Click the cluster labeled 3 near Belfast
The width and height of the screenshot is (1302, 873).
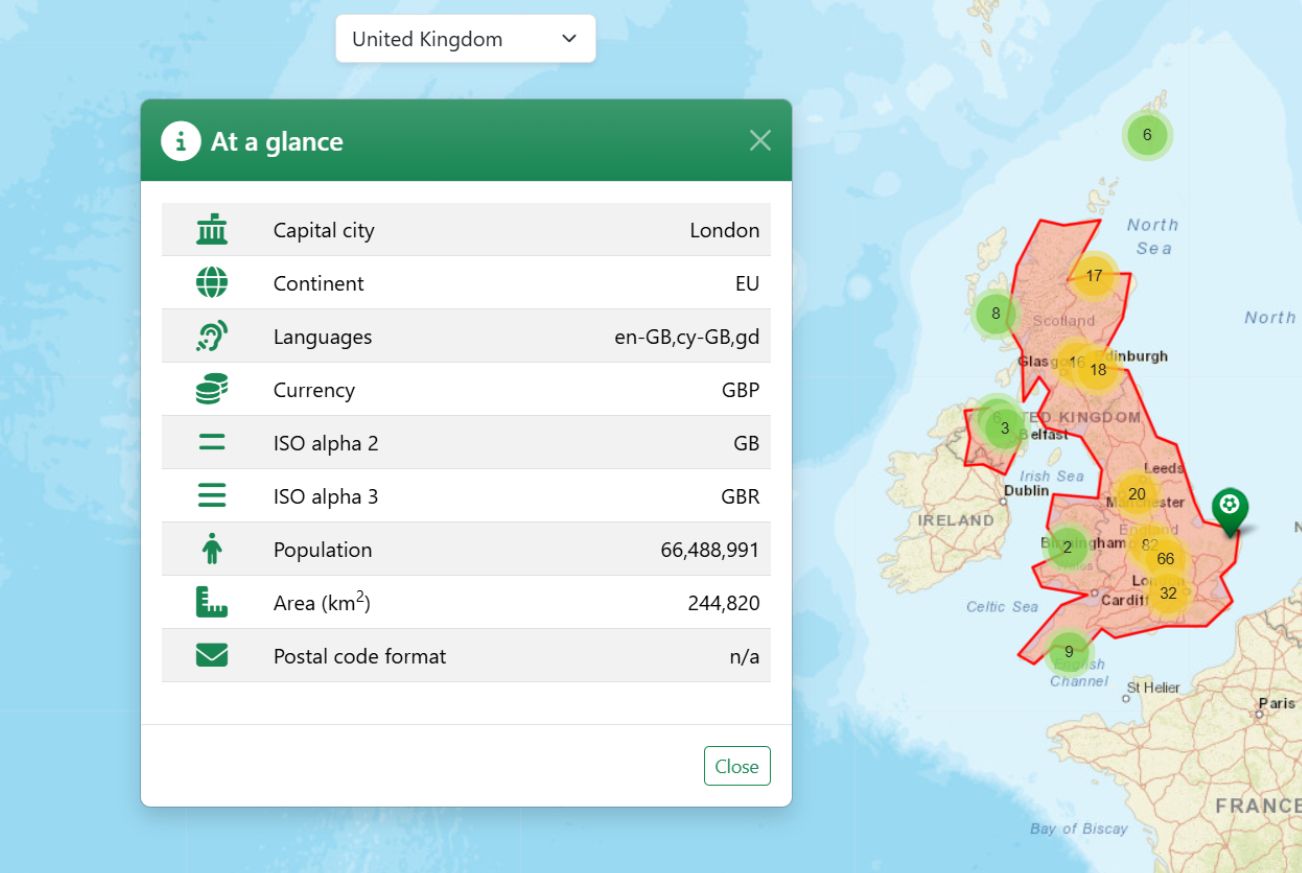[x=1003, y=427]
